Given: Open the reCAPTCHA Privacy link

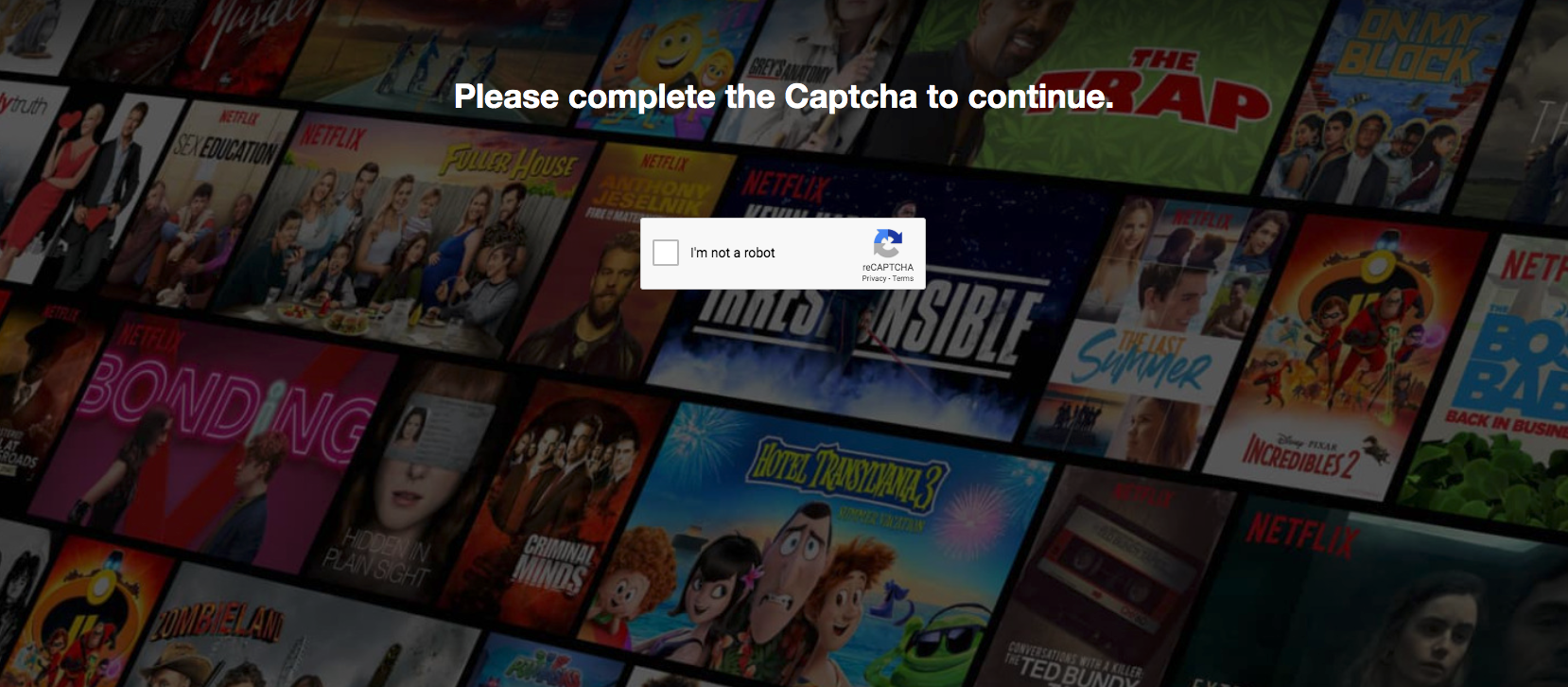Looking at the screenshot, I should click(874, 279).
